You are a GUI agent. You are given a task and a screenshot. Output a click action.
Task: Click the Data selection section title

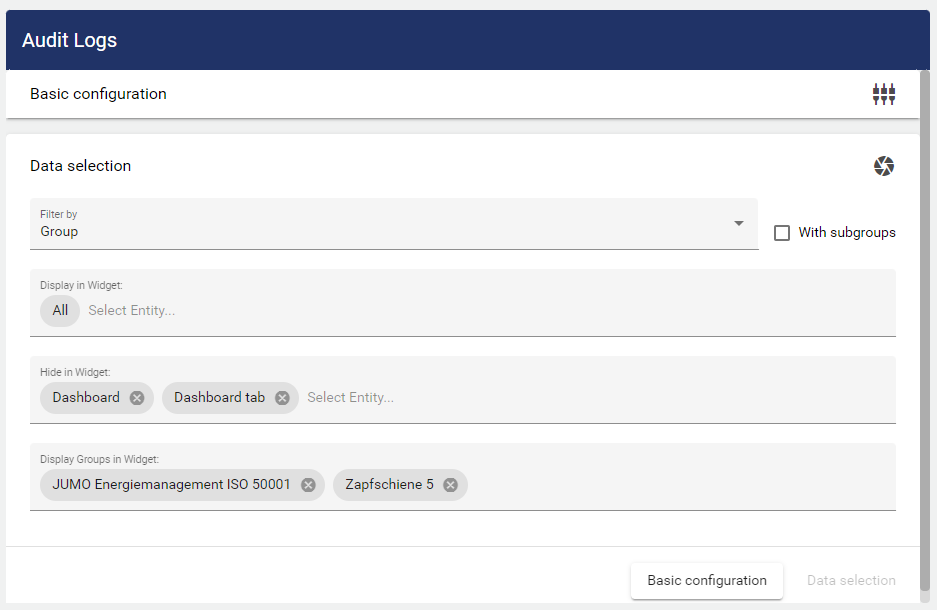click(x=81, y=166)
